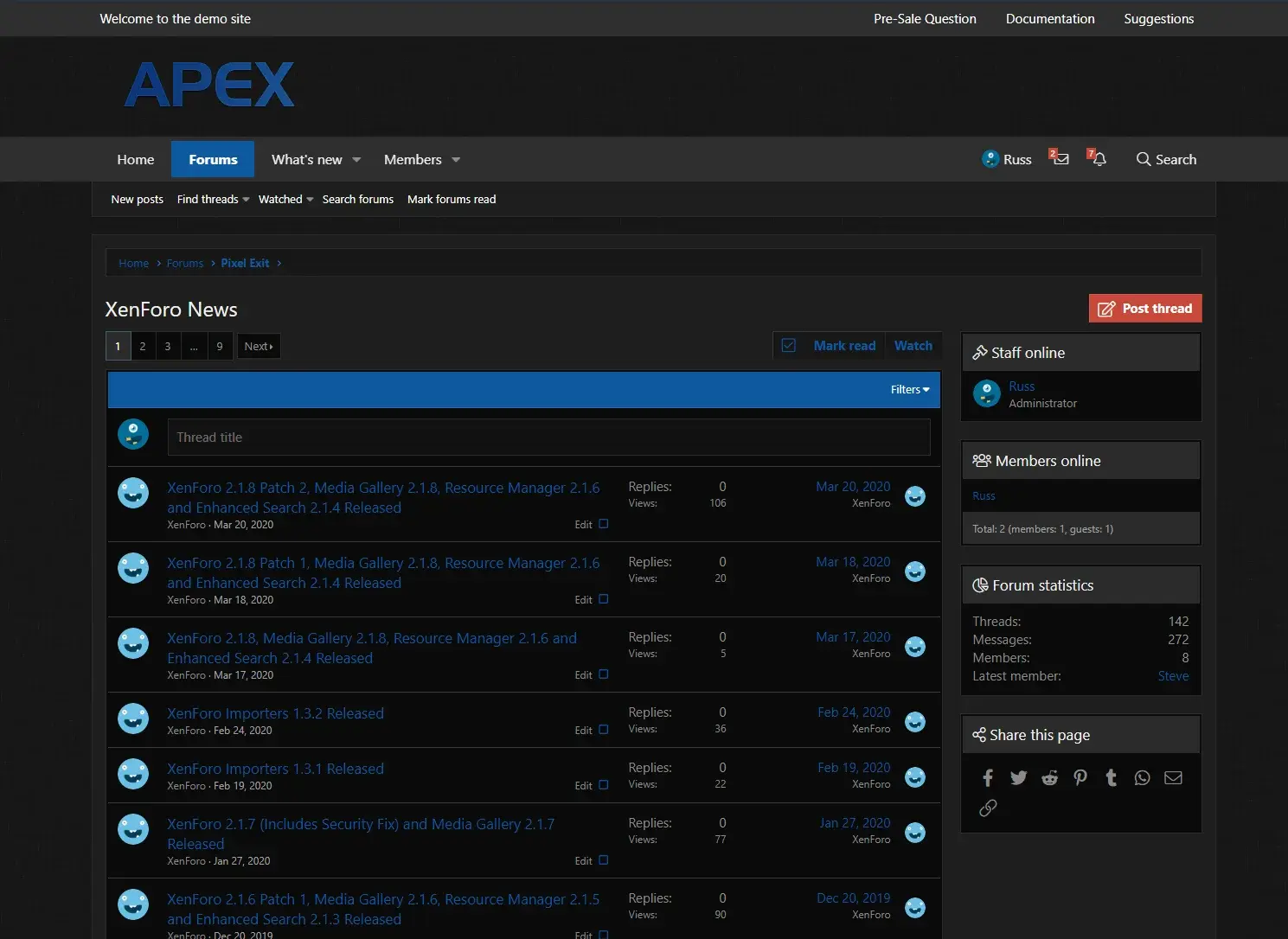This screenshot has width=1288, height=939.
Task: Open the Members navigation tab
Action: 413,160
